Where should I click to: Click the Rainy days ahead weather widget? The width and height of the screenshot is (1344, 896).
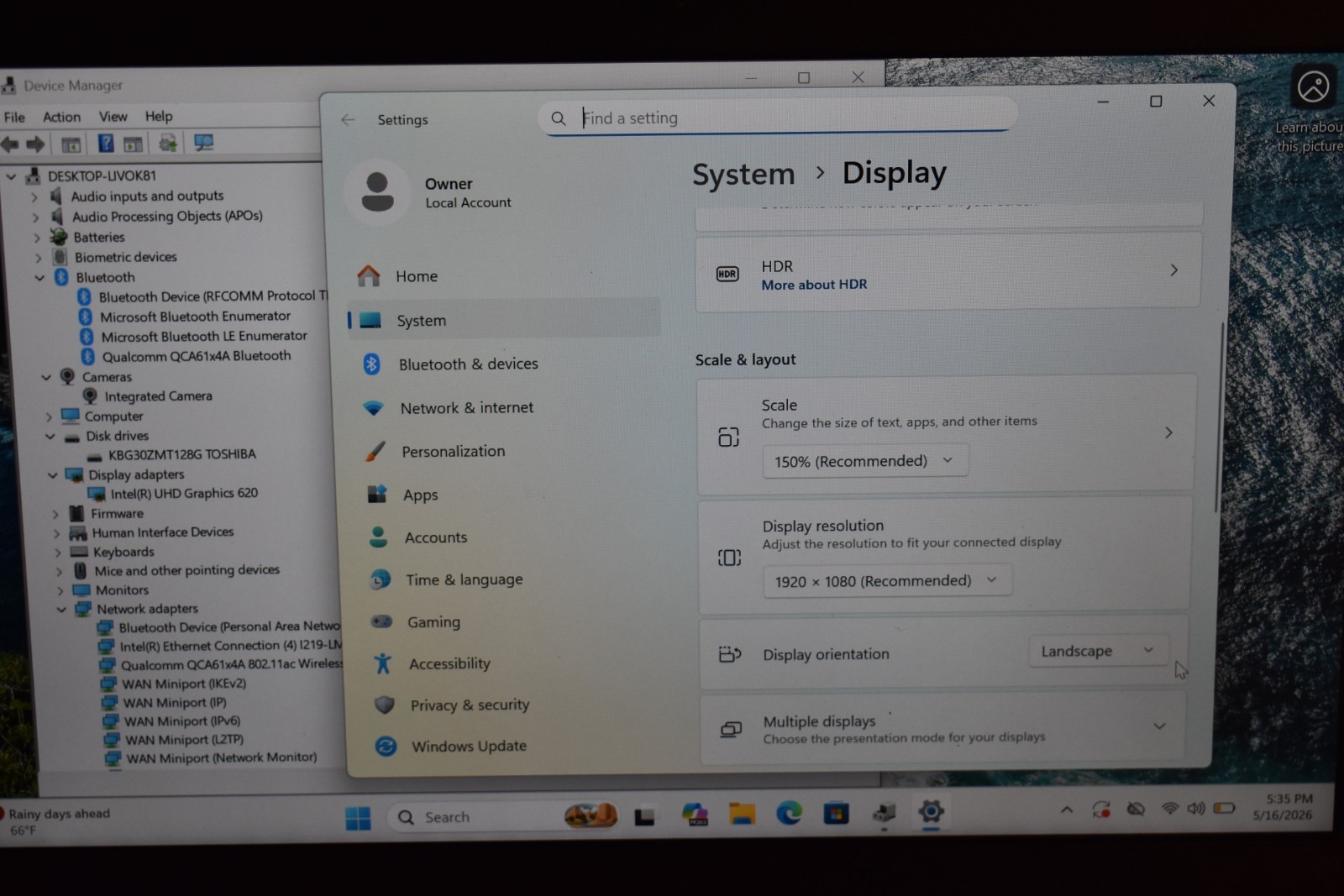click(57, 821)
